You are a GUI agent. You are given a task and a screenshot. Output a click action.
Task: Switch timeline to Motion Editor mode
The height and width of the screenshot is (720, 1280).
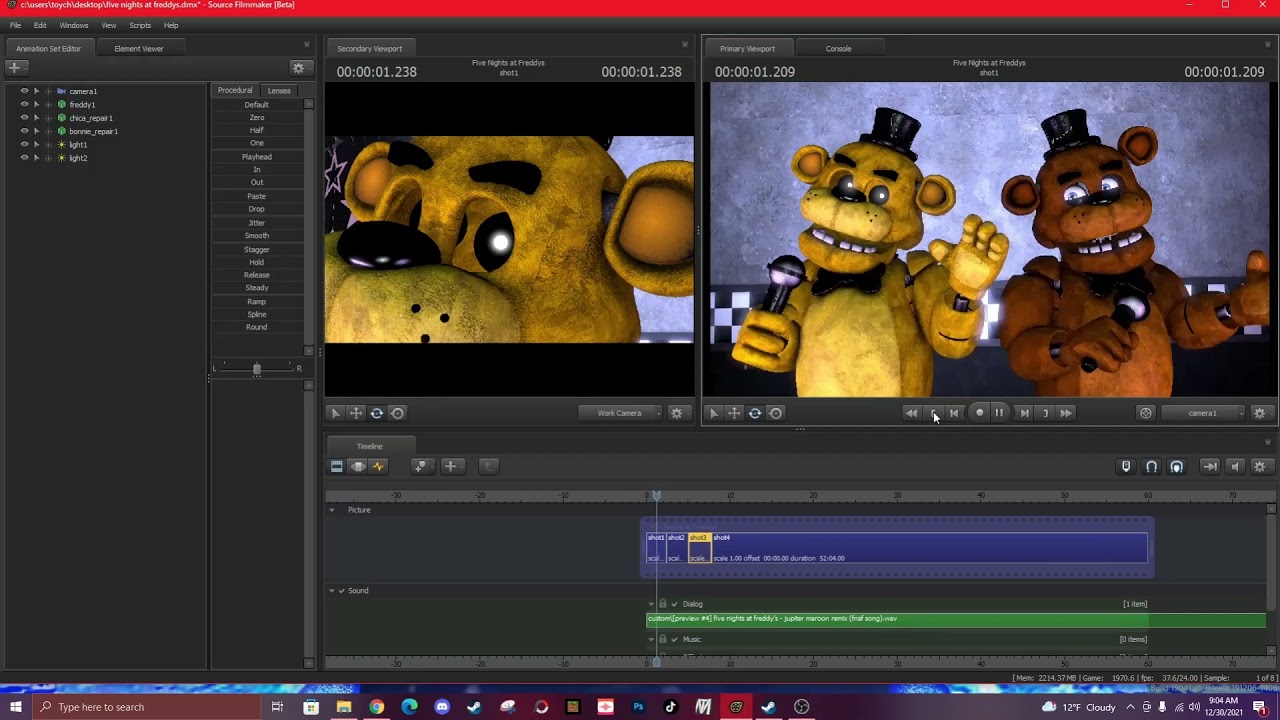click(x=358, y=466)
